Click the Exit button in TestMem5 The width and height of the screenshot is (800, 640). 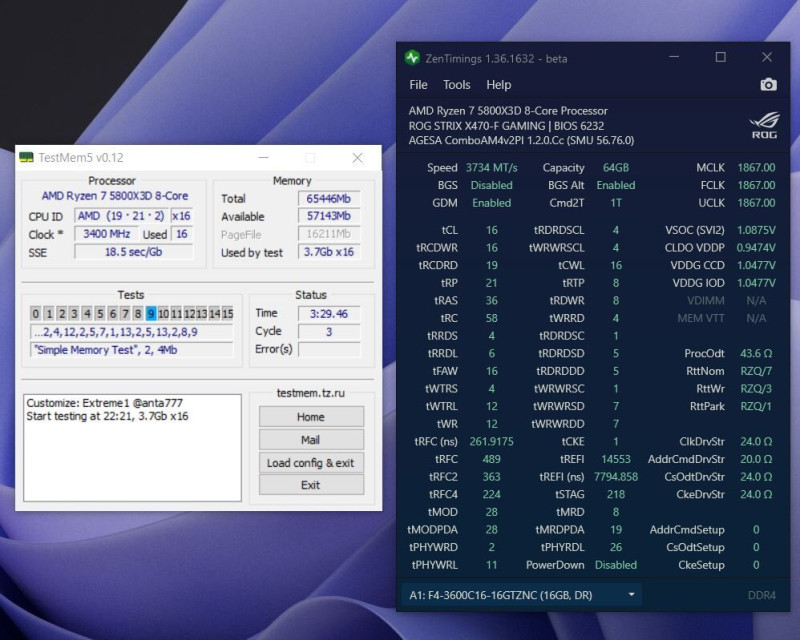coord(311,485)
